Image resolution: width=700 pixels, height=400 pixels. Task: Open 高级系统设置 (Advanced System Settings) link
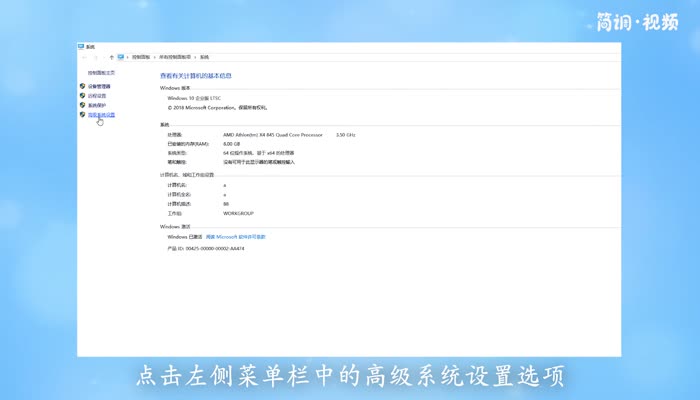pos(101,115)
